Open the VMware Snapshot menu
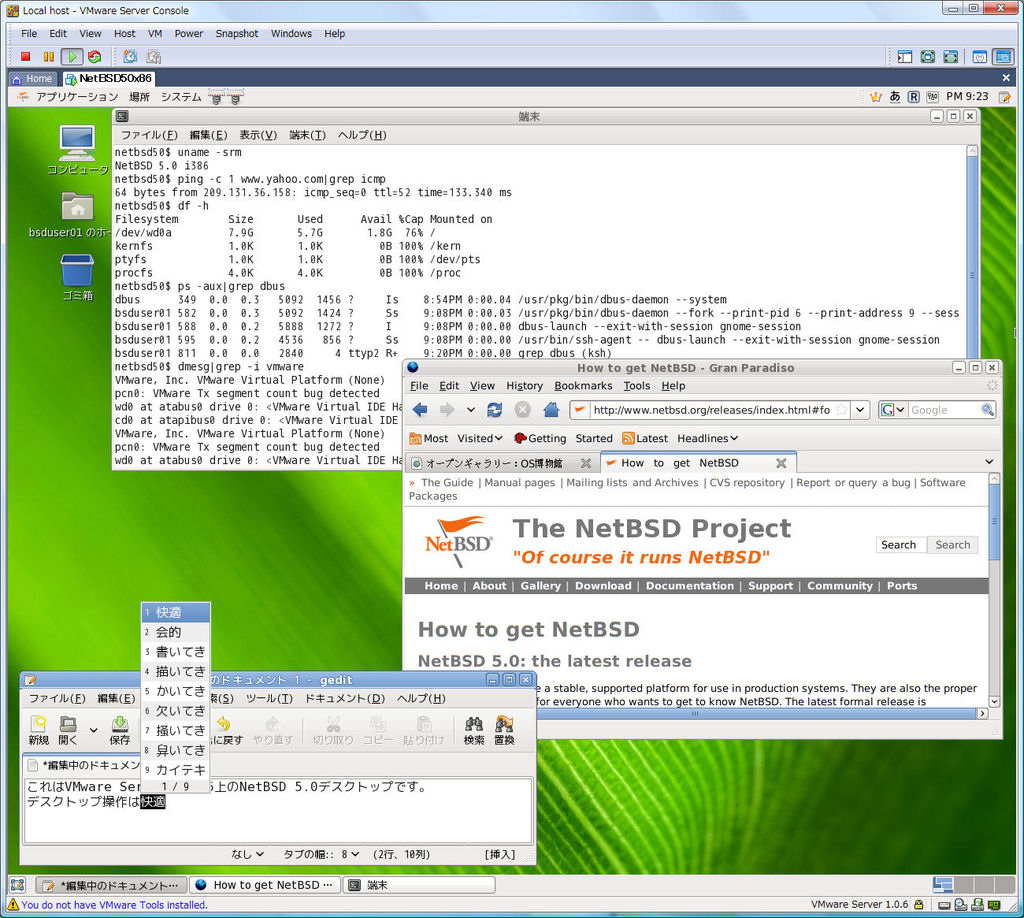This screenshot has width=1024, height=918. pyautogui.click(x=236, y=34)
